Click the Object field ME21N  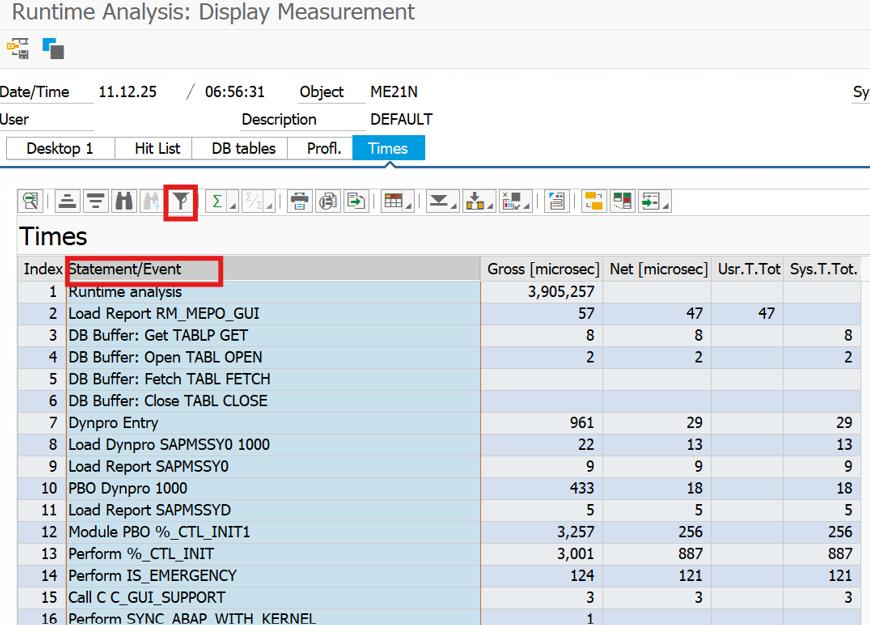pyautogui.click(x=394, y=92)
